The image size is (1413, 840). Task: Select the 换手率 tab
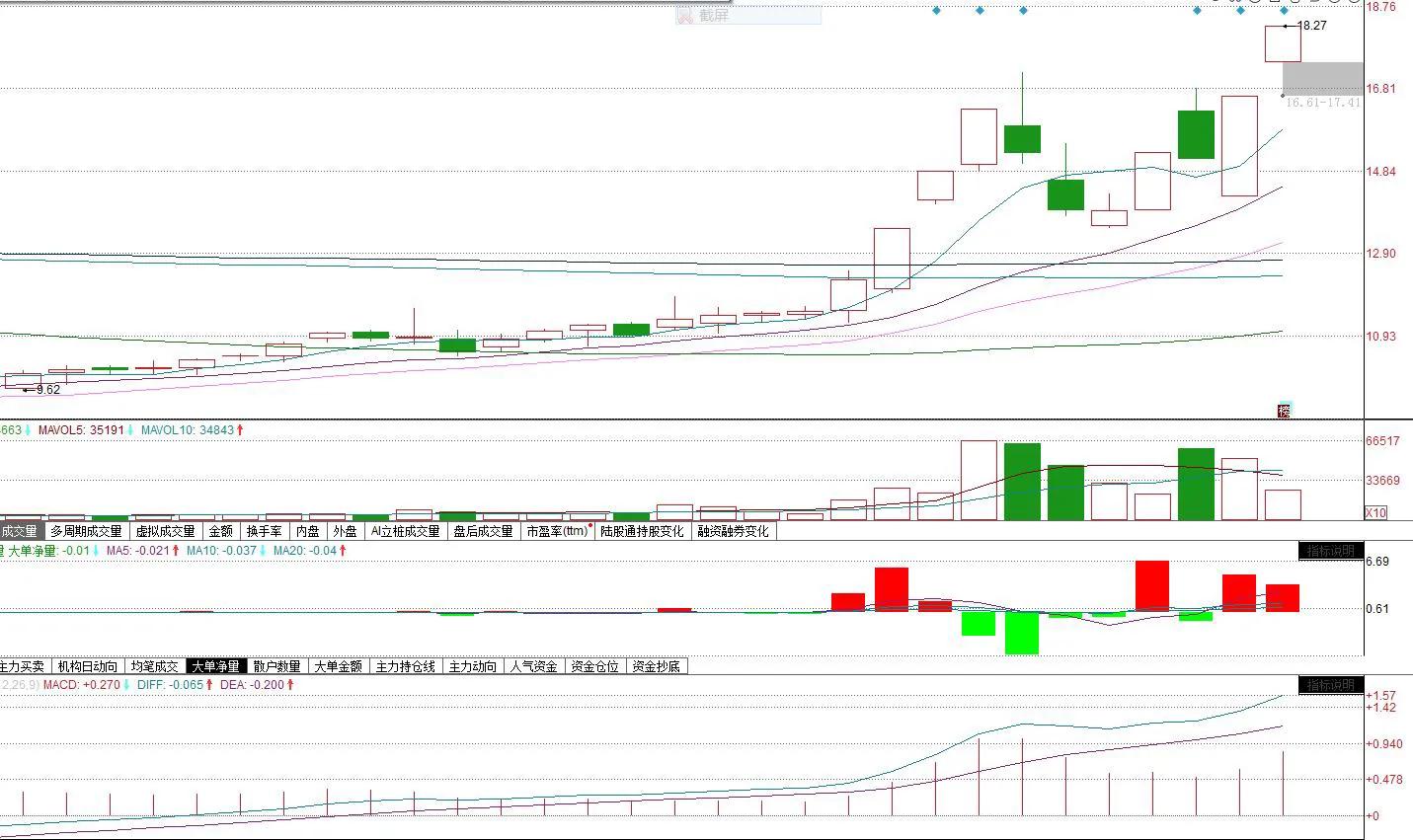pyautogui.click(x=265, y=531)
